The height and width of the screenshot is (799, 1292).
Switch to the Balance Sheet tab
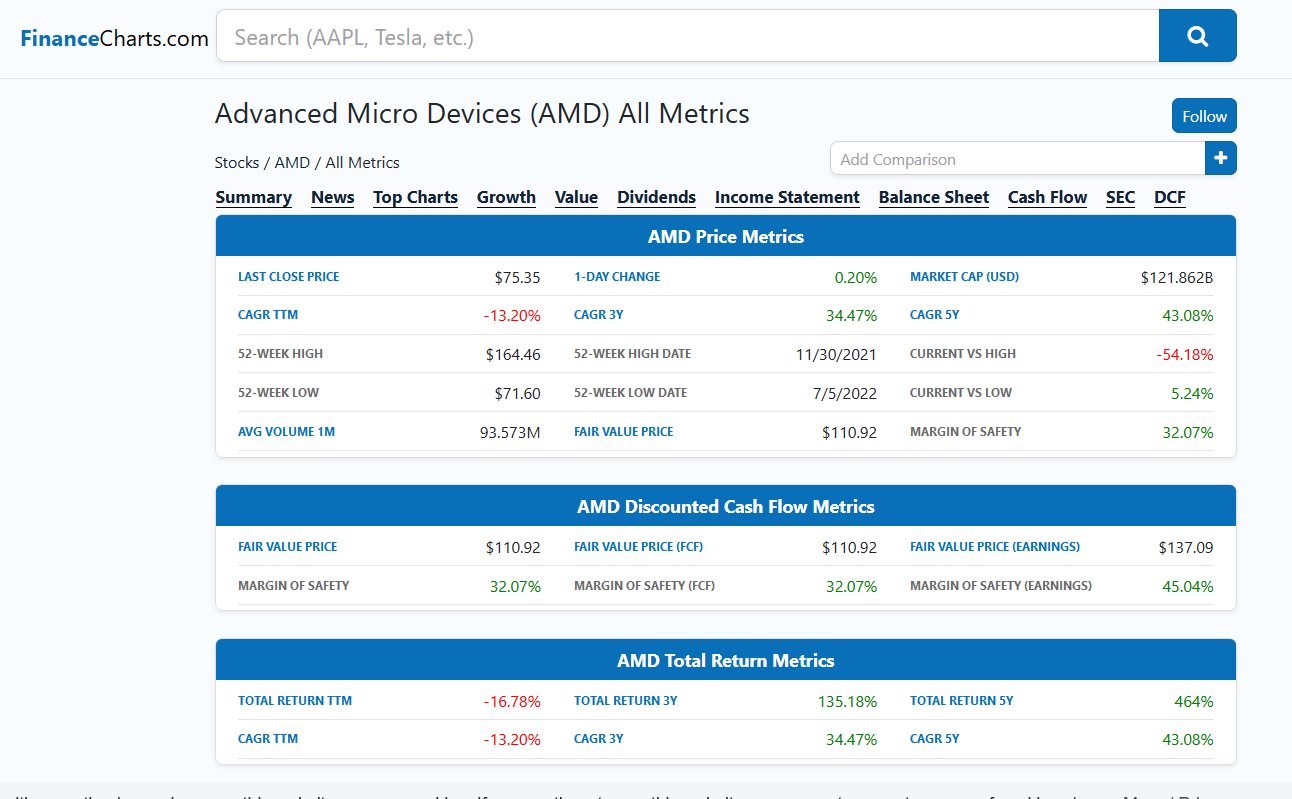tap(934, 197)
